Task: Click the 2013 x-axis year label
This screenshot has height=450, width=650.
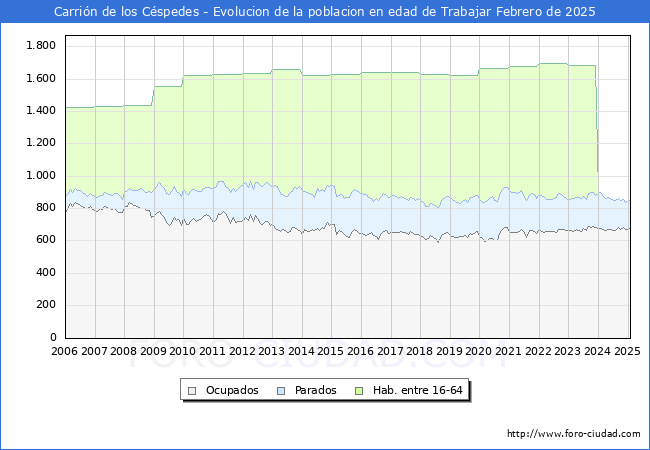Action: [272, 351]
